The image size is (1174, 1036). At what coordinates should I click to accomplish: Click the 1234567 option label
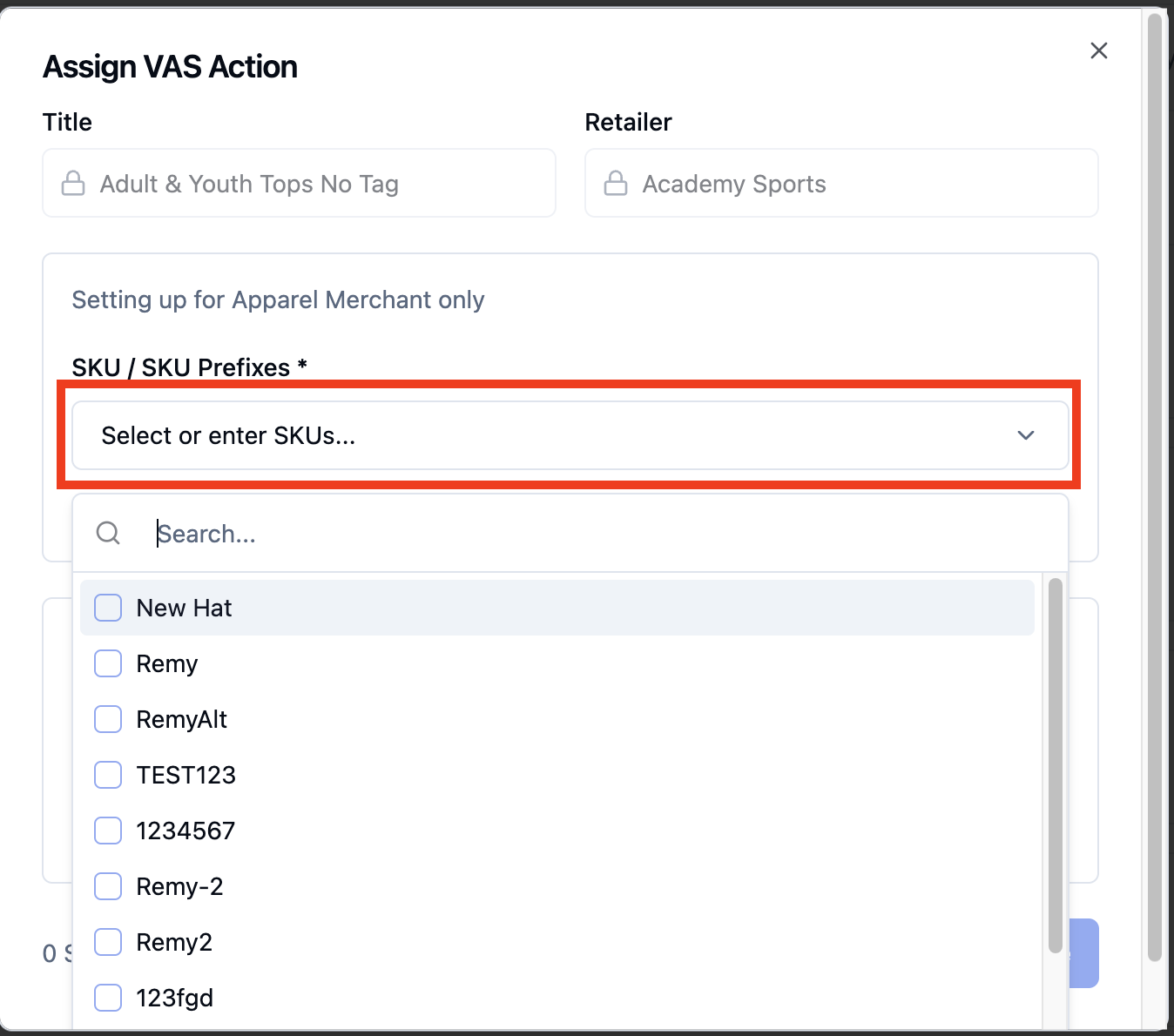[186, 831]
